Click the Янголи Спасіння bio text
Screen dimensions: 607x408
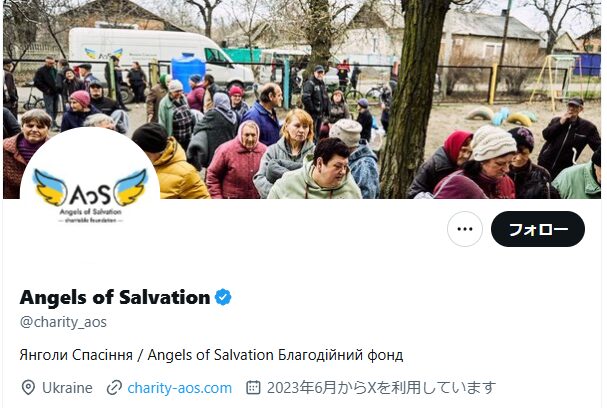[76, 355]
